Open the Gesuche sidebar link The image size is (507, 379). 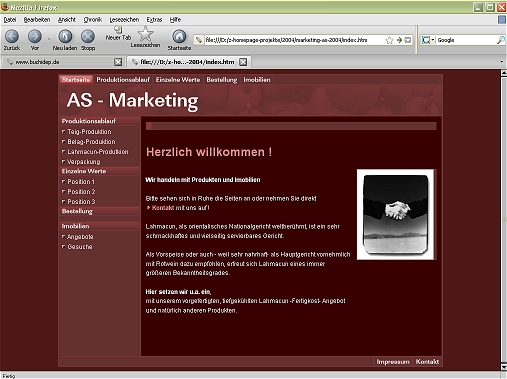(80, 247)
